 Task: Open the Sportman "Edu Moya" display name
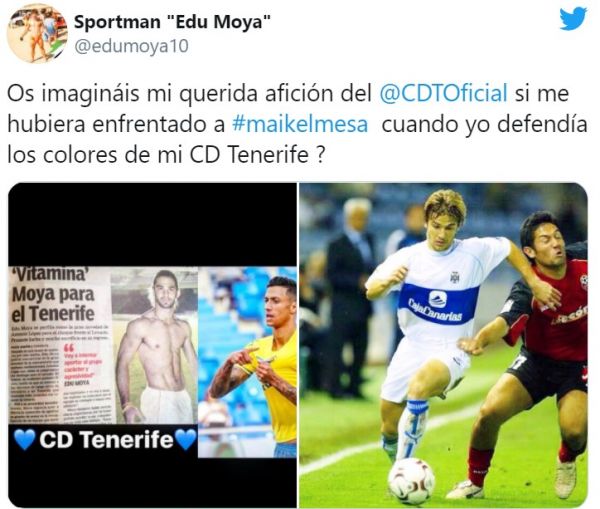coord(172,22)
